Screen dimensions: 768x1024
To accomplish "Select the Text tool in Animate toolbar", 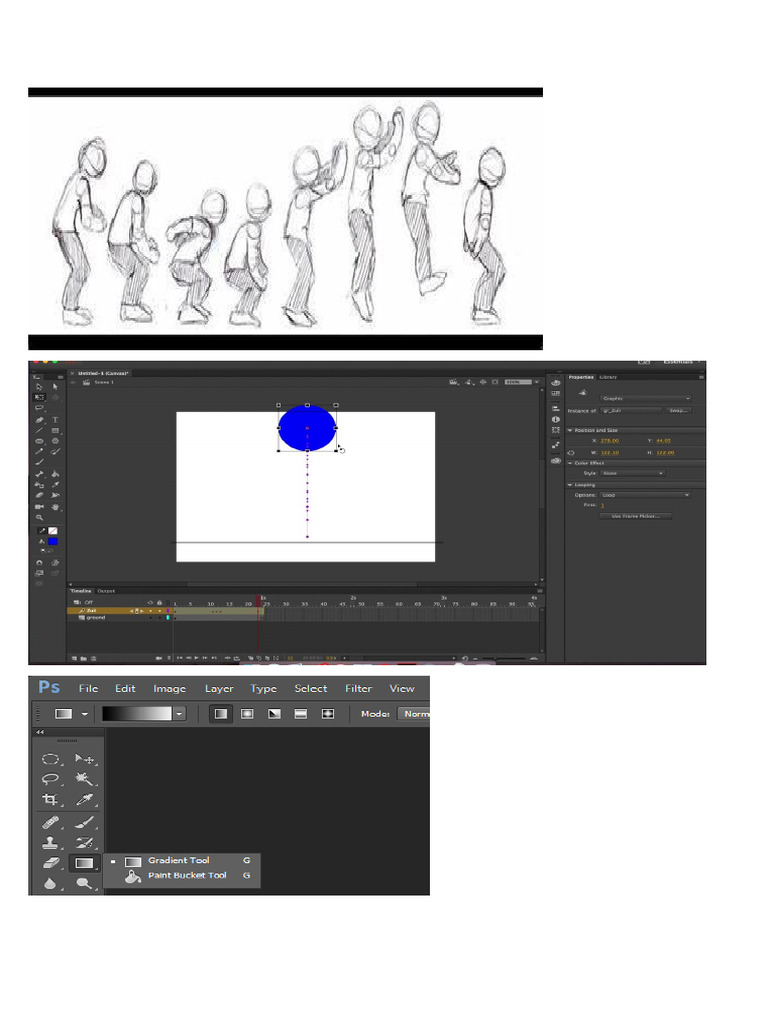I will click(x=55, y=419).
